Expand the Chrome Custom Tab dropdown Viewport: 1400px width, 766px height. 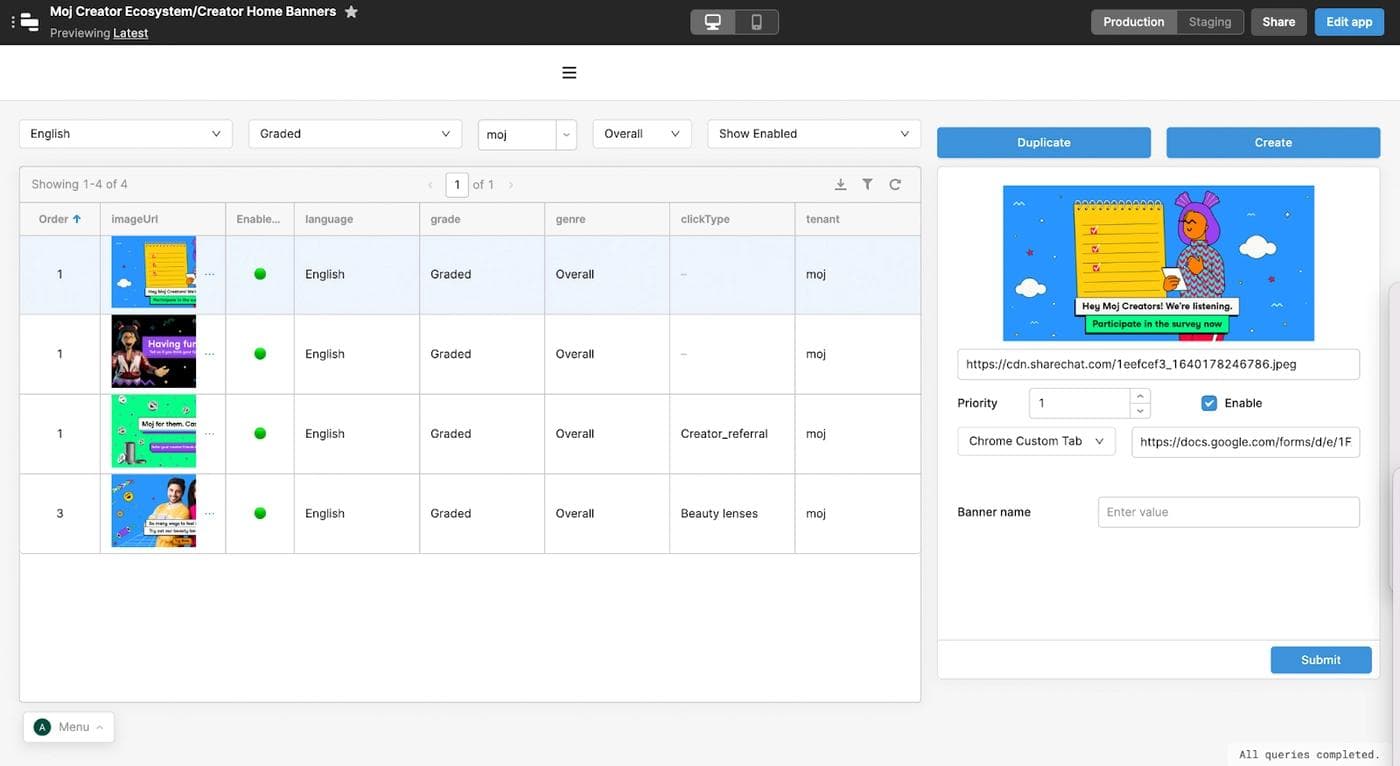point(1035,440)
